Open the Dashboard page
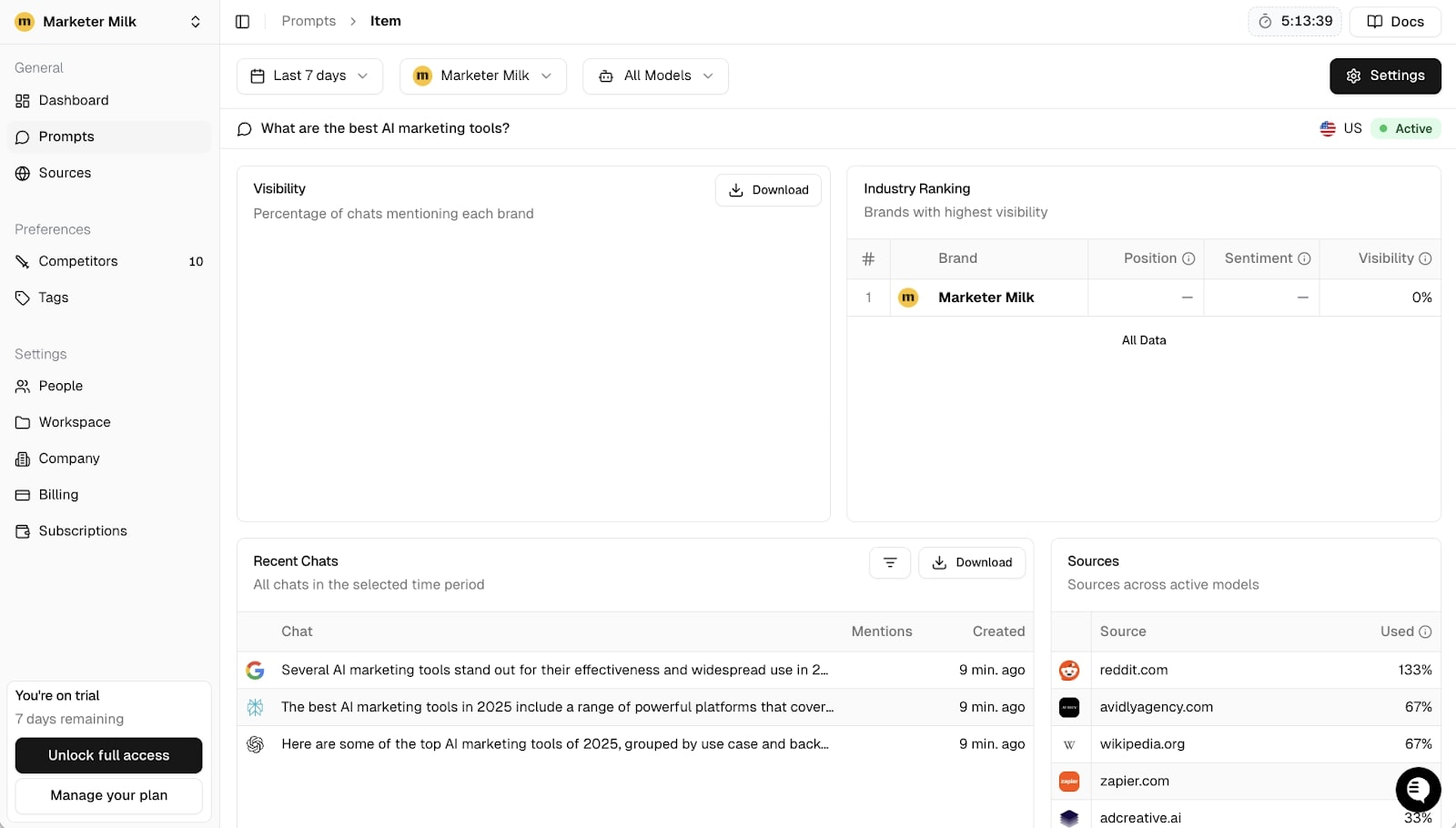 click(109, 100)
